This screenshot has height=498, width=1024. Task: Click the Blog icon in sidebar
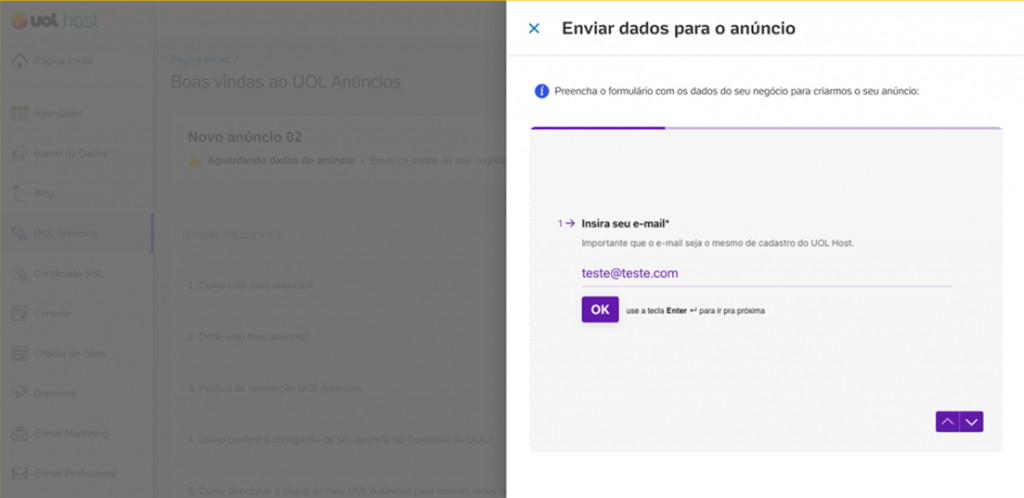click(x=20, y=193)
